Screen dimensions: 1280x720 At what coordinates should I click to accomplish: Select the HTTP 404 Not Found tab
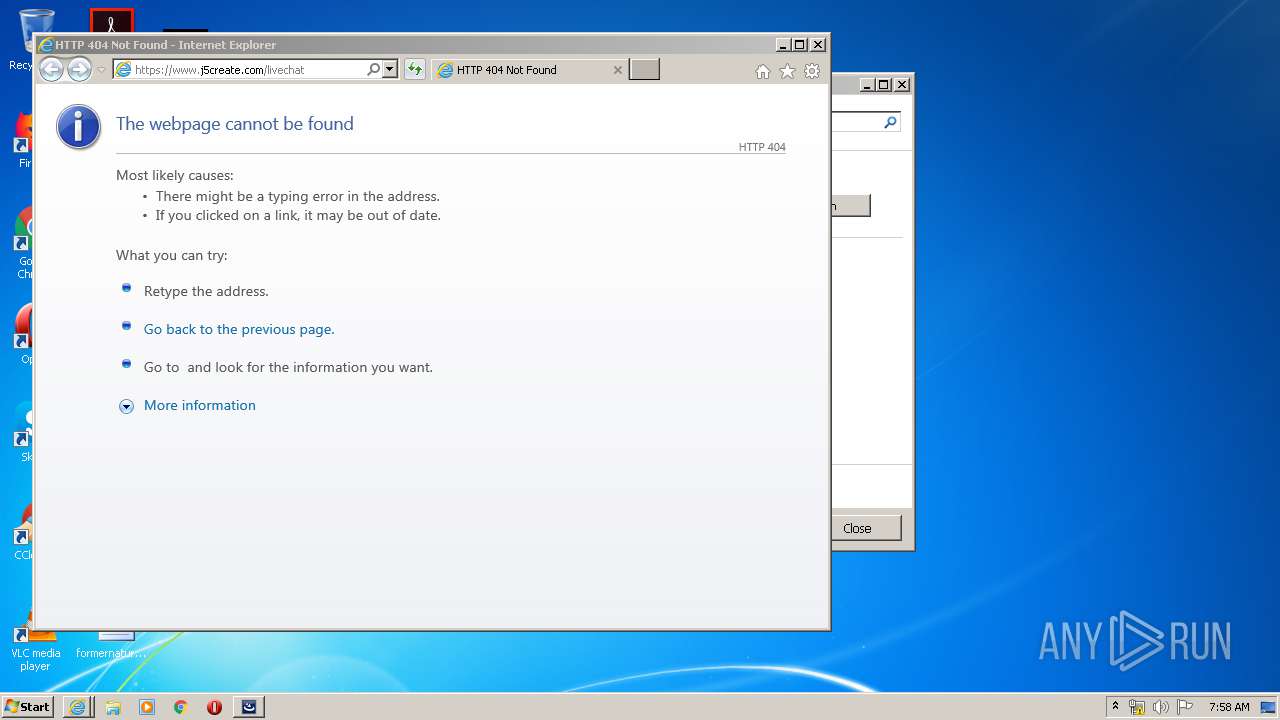pyautogui.click(x=530, y=69)
